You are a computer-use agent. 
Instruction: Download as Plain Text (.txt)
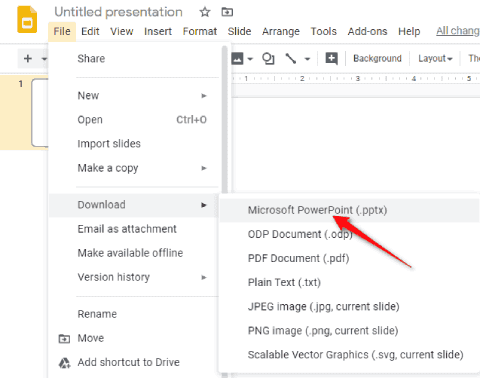point(349,282)
